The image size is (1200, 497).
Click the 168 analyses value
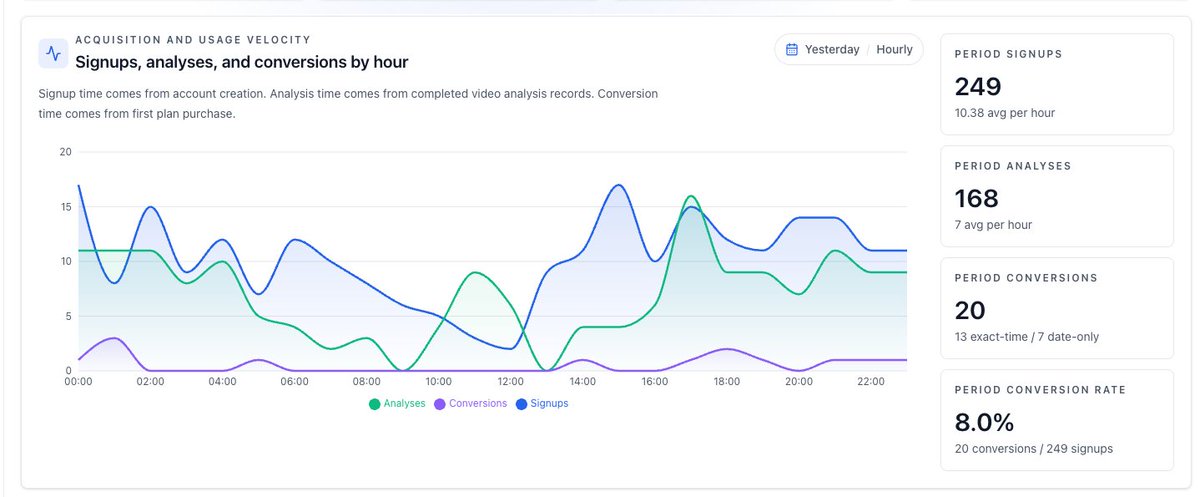click(977, 198)
